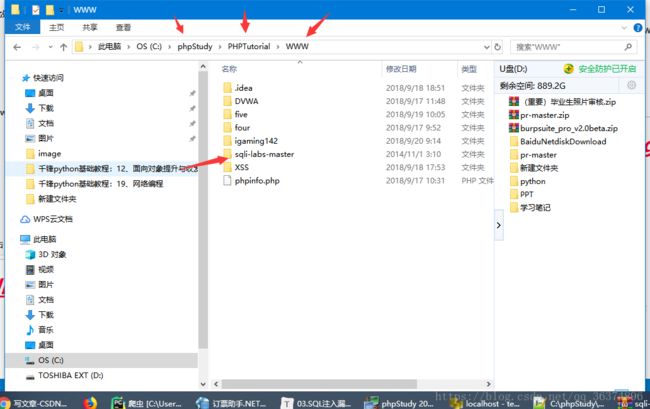Open the recent locations dropdown arrow
Viewport: 650px width, 409px height.
pyautogui.click(x=50, y=47)
